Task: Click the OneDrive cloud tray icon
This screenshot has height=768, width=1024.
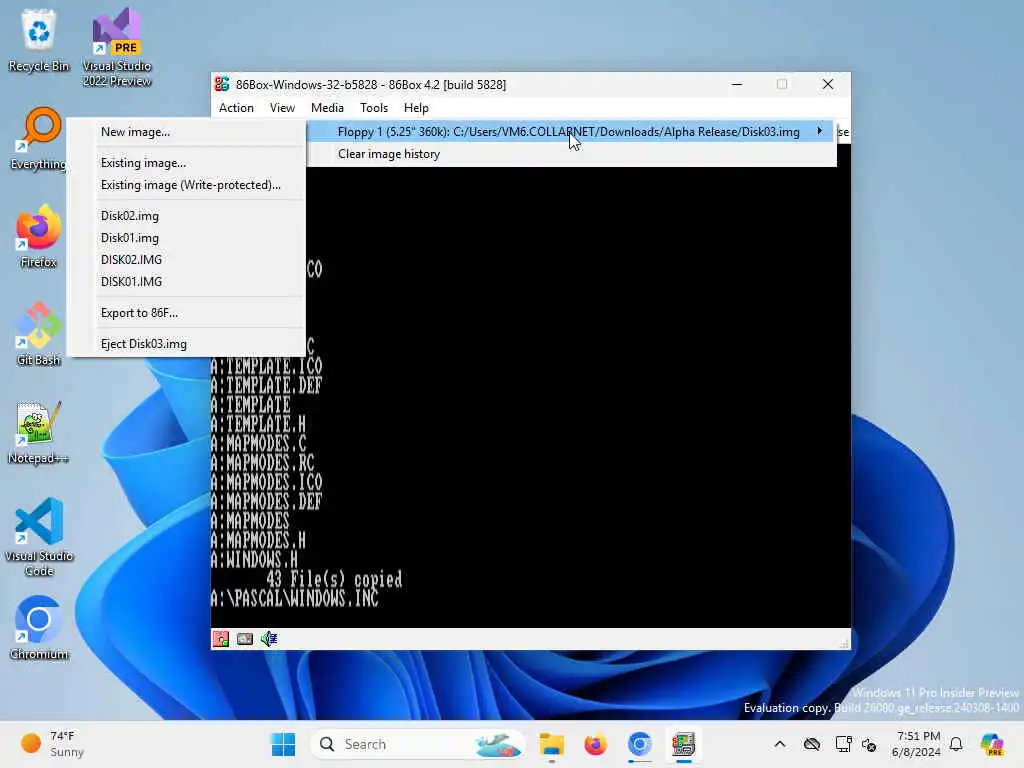Action: point(812,744)
